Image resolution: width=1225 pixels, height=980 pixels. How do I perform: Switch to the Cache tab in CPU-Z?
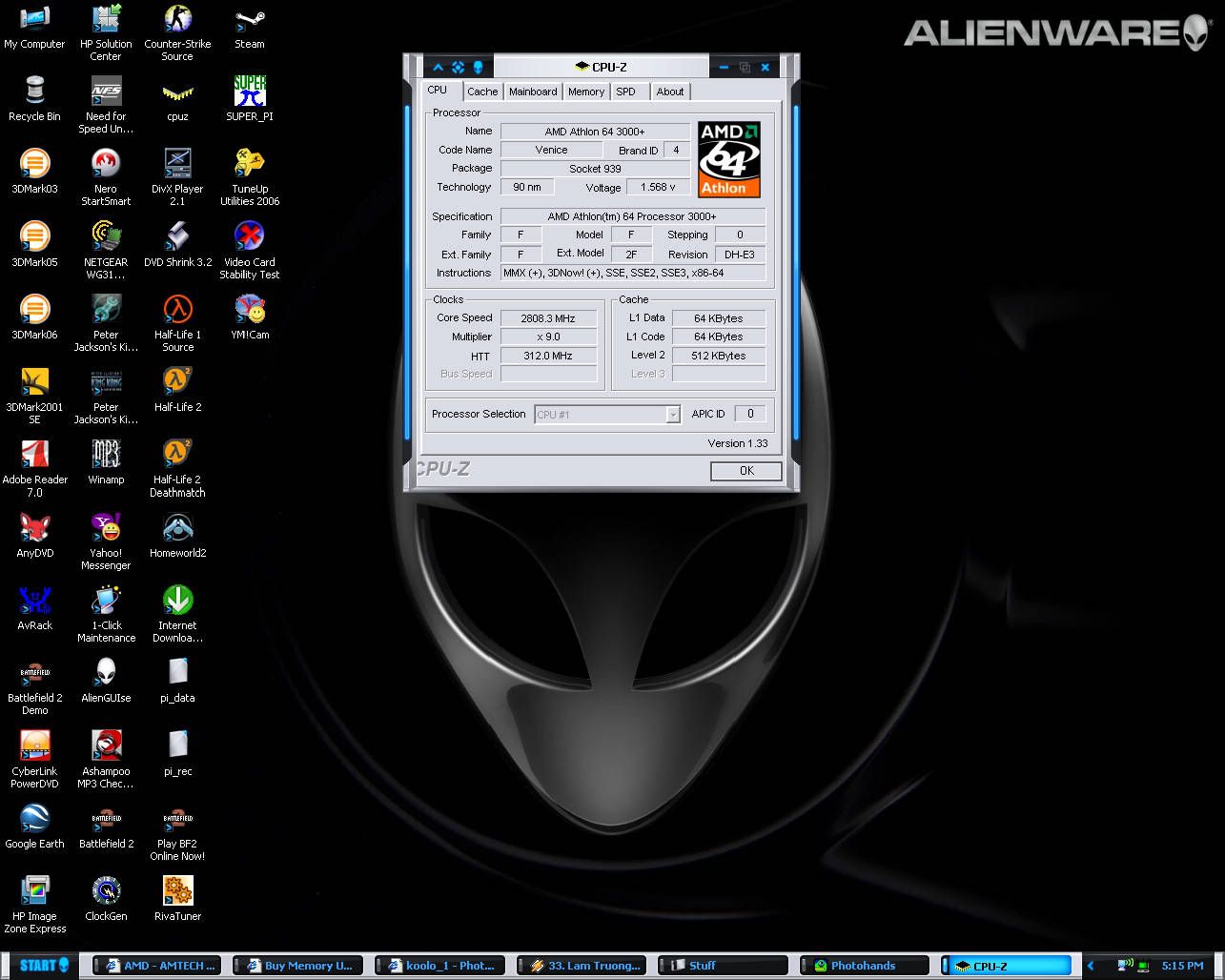(482, 92)
